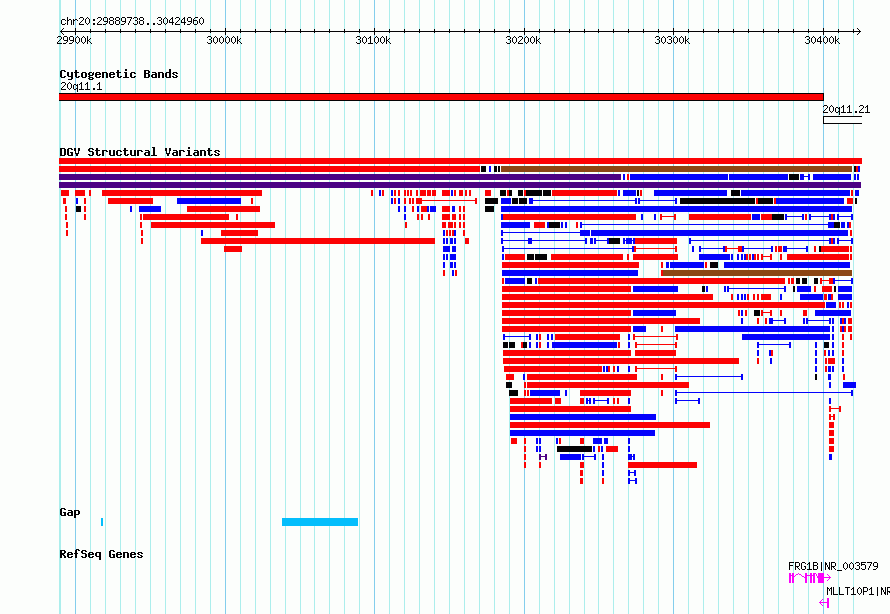Click the FRG1B|NR_003579 gene label

833,566
